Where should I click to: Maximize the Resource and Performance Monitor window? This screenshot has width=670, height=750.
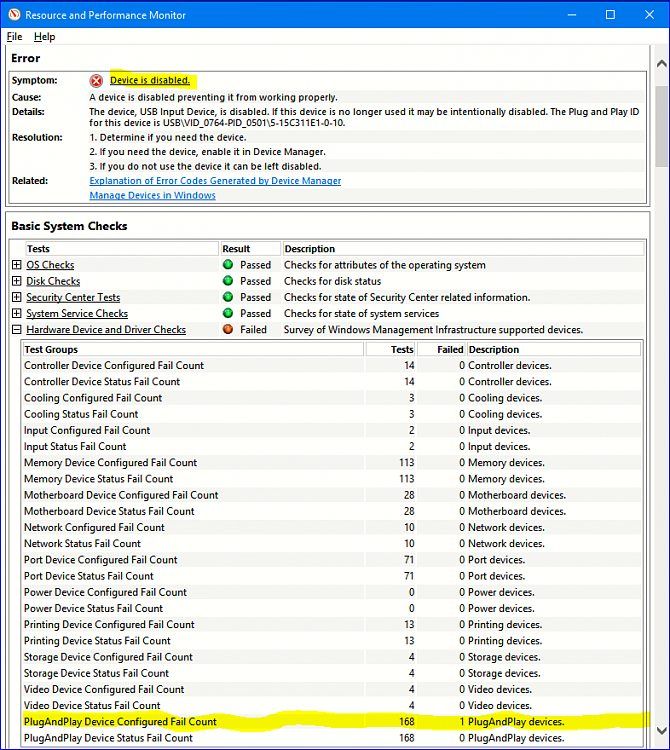point(610,15)
